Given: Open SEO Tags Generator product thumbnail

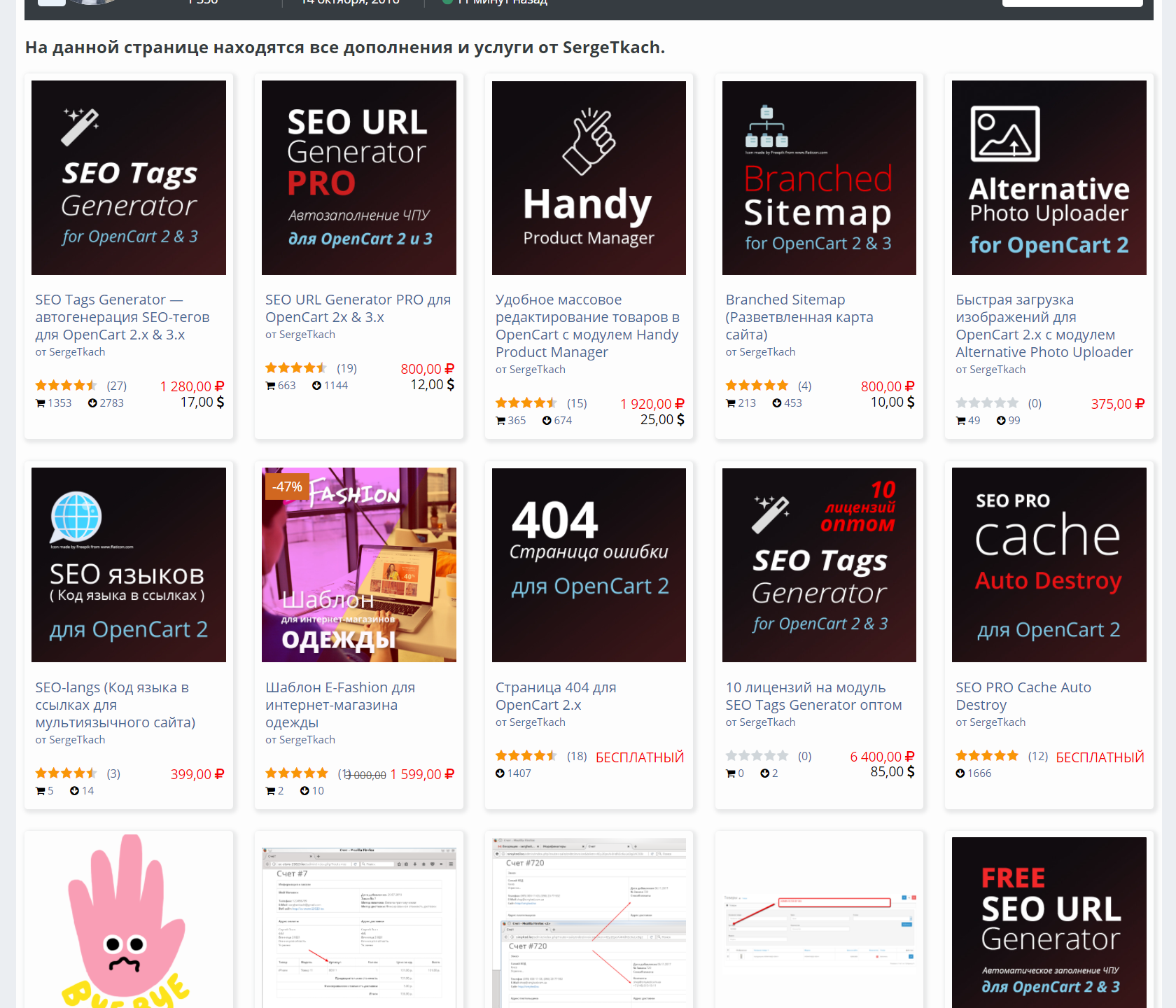Looking at the screenshot, I should [129, 178].
